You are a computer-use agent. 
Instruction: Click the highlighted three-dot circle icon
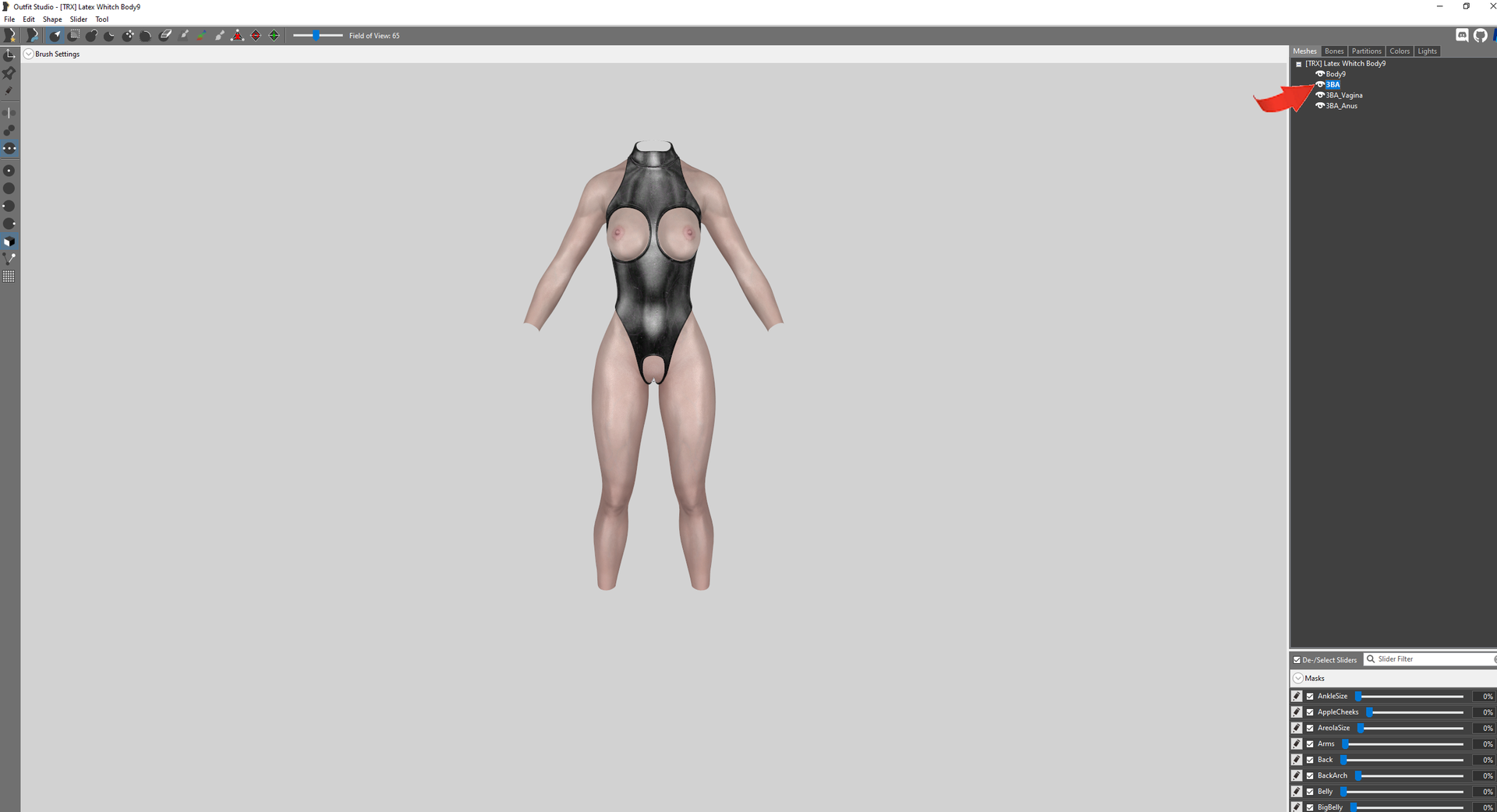9,148
